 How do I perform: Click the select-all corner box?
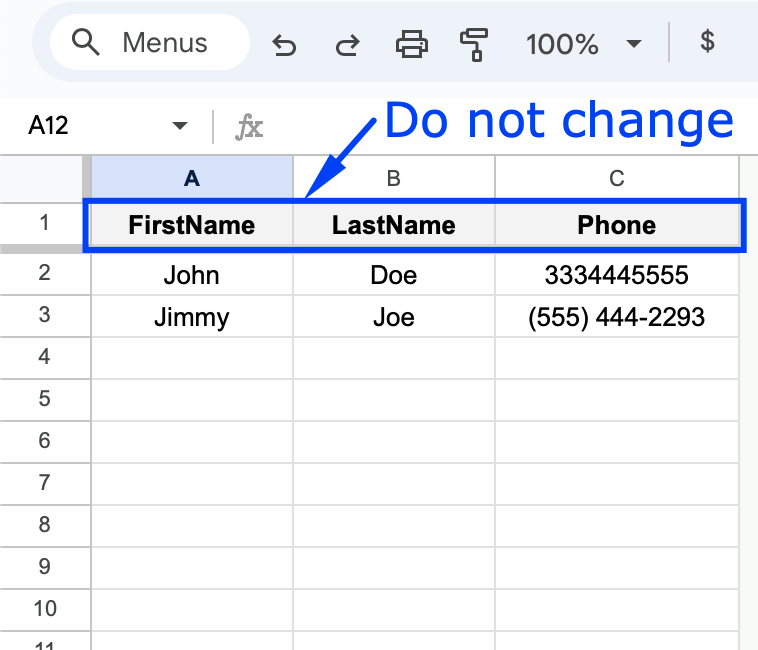point(42,177)
